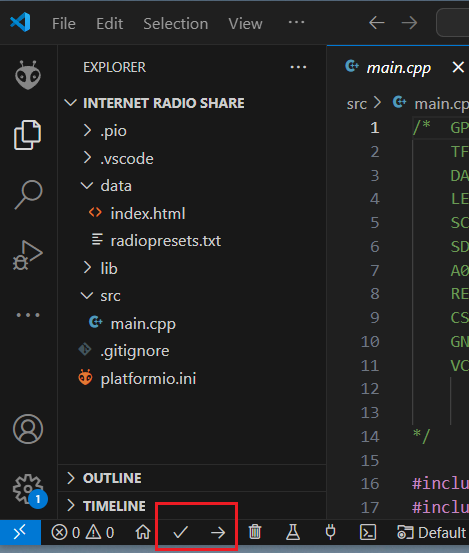Screen dimensions: 469x553
Task: Close the main.cpp editor tab
Action: pyautogui.click(x=458, y=67)
